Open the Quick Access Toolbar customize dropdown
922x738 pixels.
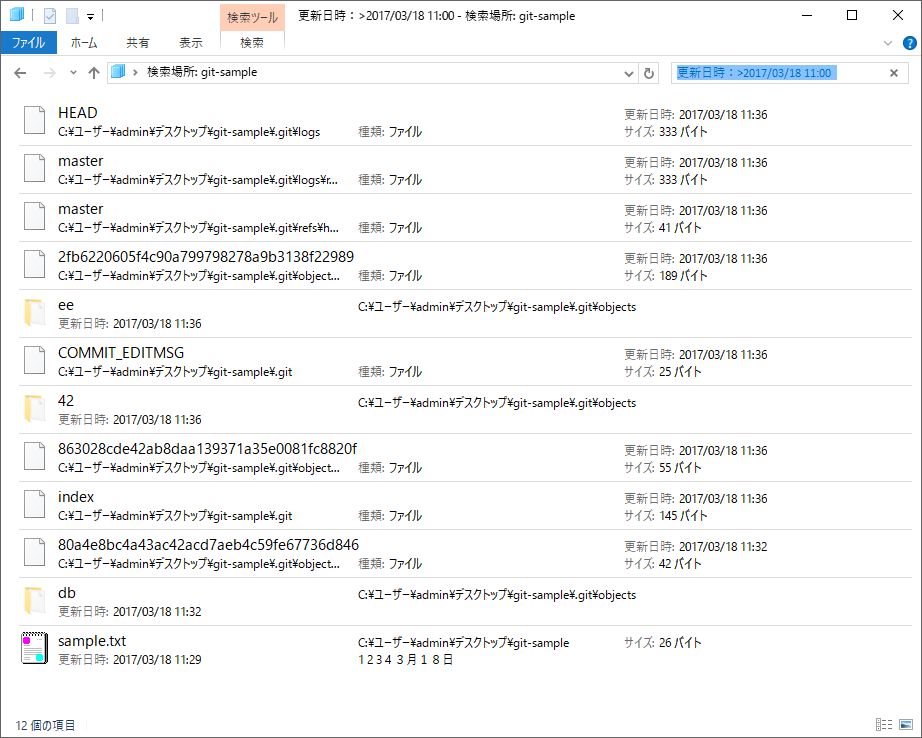90,17
